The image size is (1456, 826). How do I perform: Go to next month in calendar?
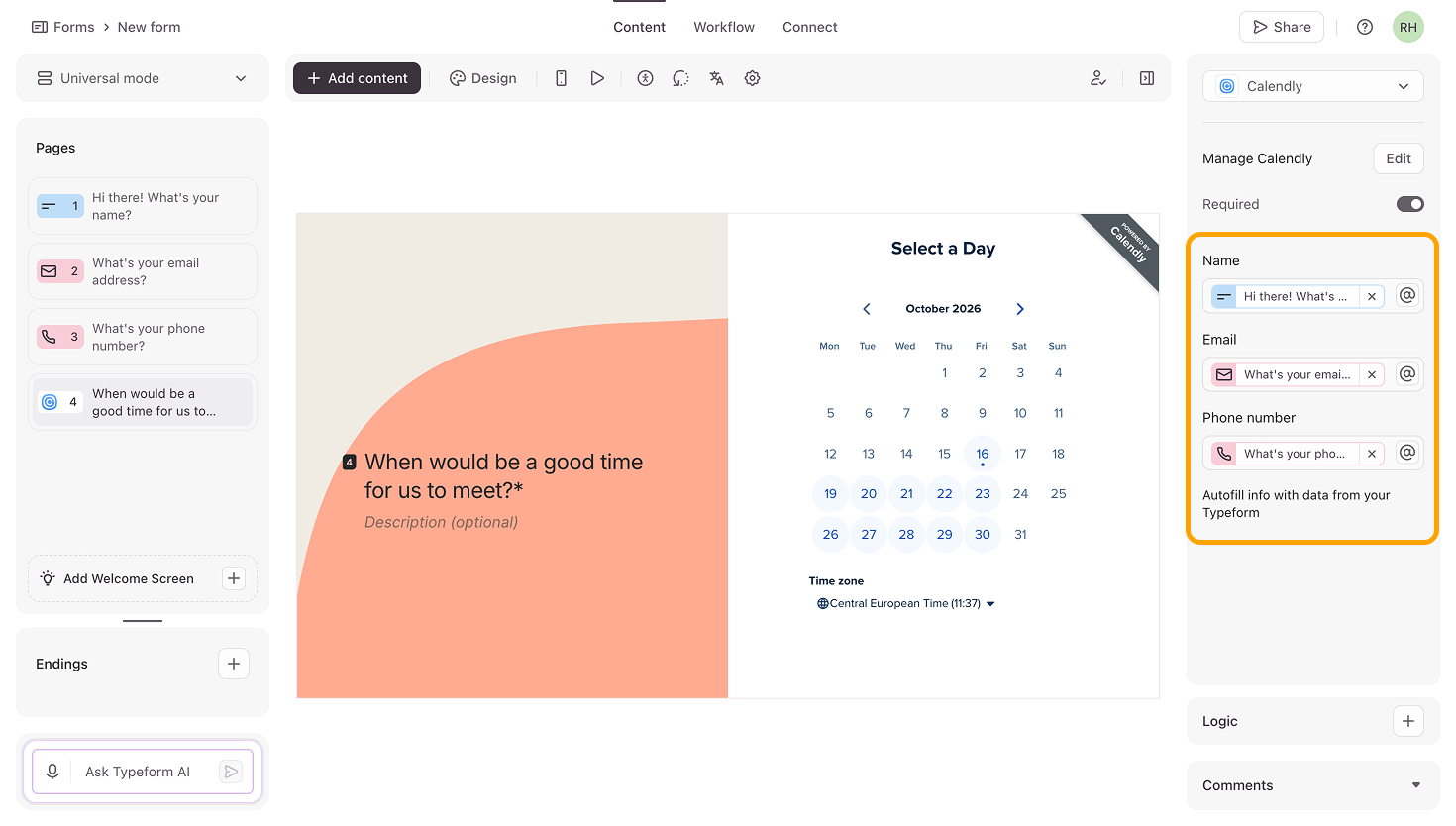coord(1020,309)
